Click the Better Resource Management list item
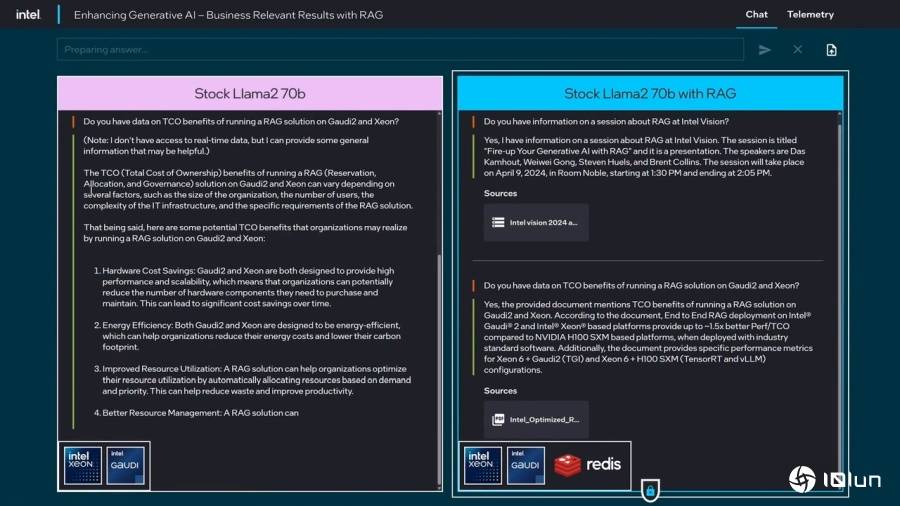The width and height of the screenshot is (900, 506). [196, 413]
